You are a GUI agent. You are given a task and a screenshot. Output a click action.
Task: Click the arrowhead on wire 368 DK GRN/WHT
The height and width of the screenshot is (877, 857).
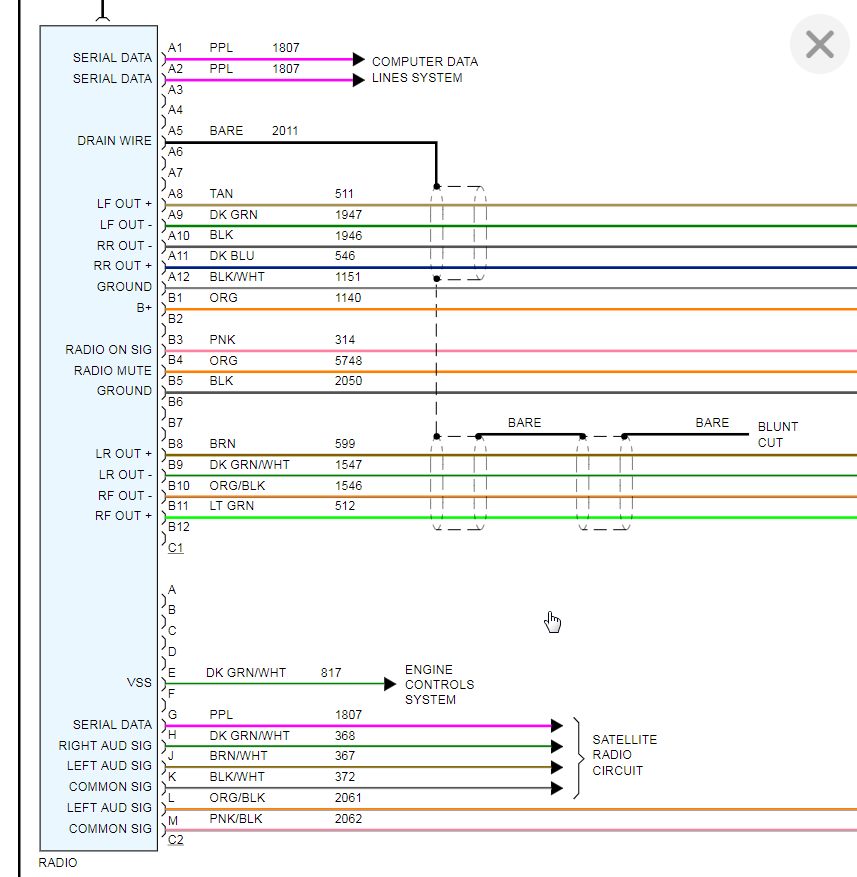point(557,746)
